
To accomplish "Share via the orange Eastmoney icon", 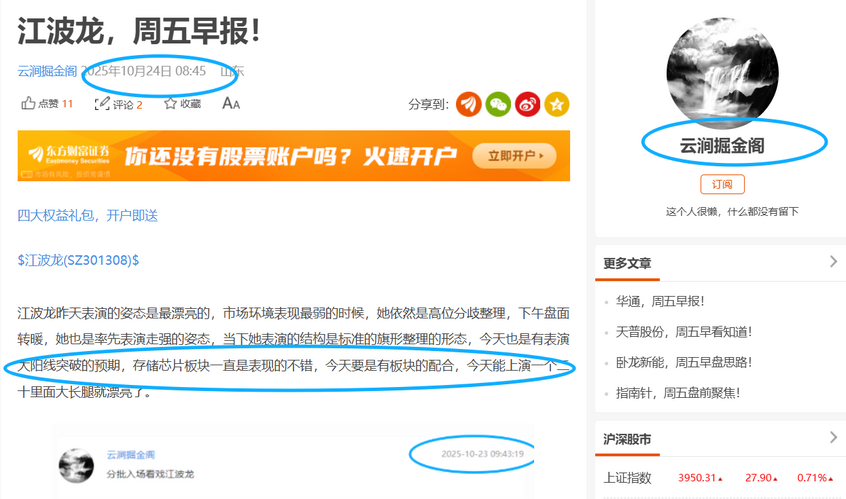I will click(x=469, y=104).
